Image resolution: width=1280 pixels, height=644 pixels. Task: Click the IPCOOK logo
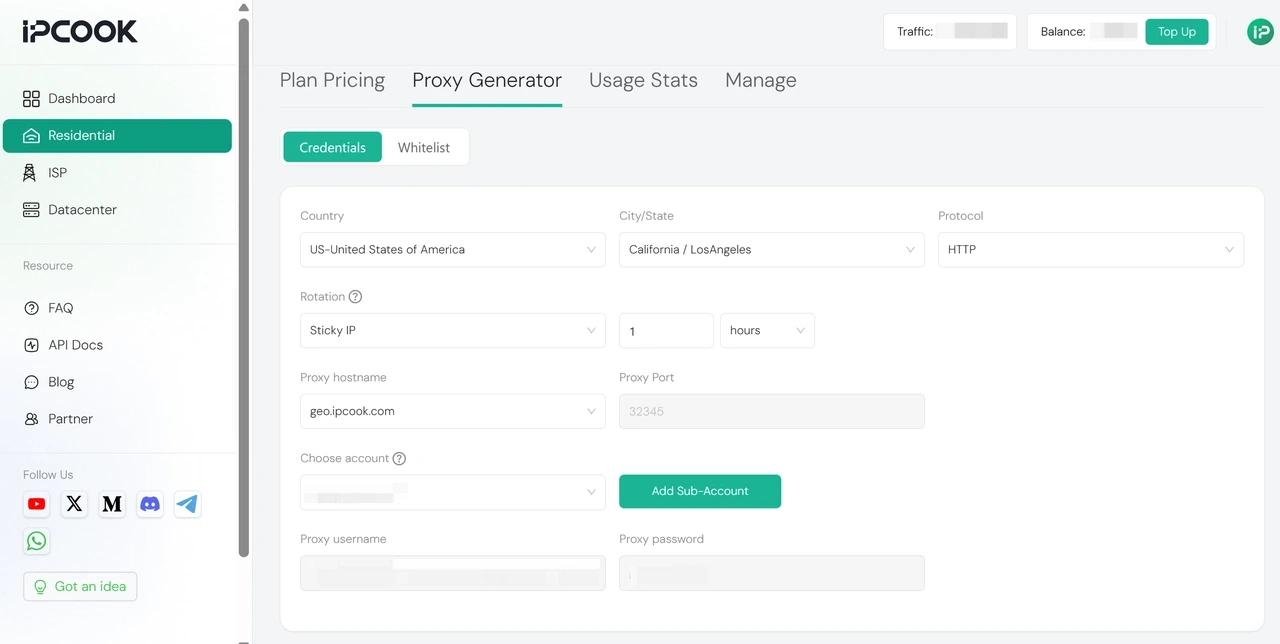pos(80,32)
